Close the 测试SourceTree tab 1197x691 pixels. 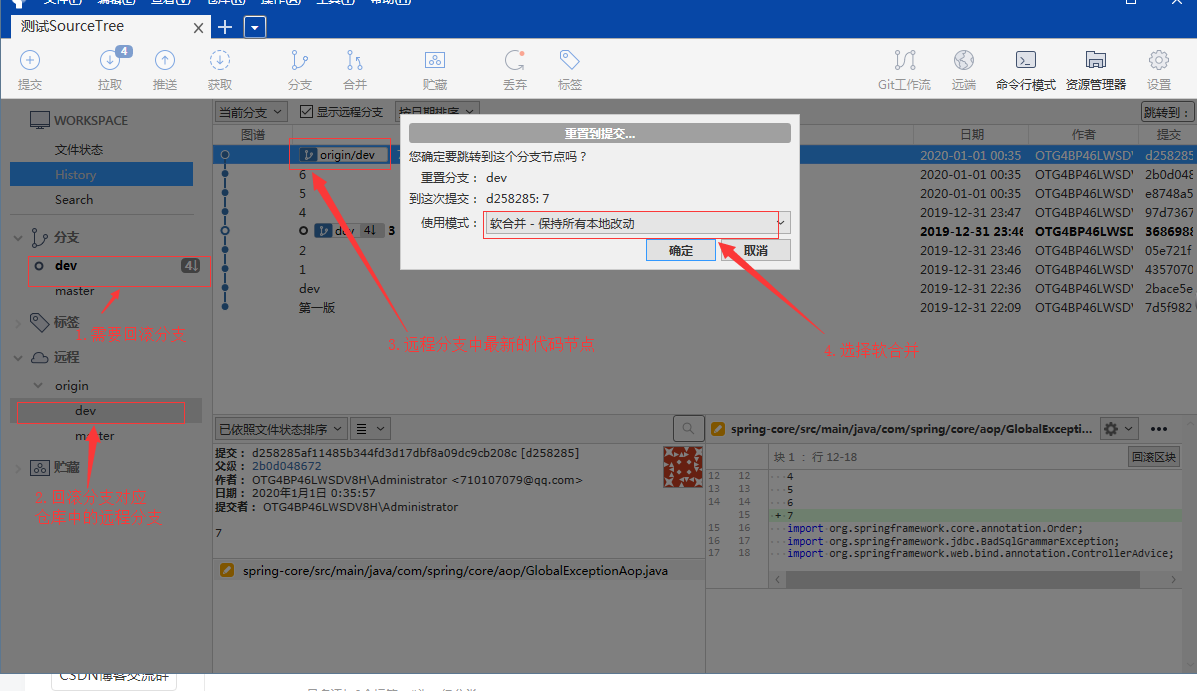(198, 28)
